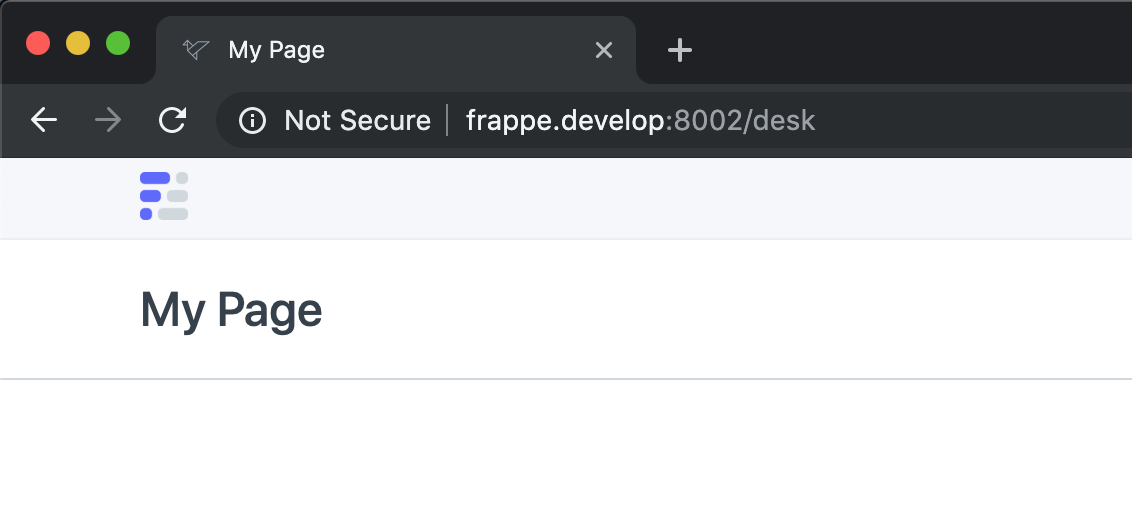Reload the page with the refresh icon
1132x506 pixels.
[x=173, y=120]
